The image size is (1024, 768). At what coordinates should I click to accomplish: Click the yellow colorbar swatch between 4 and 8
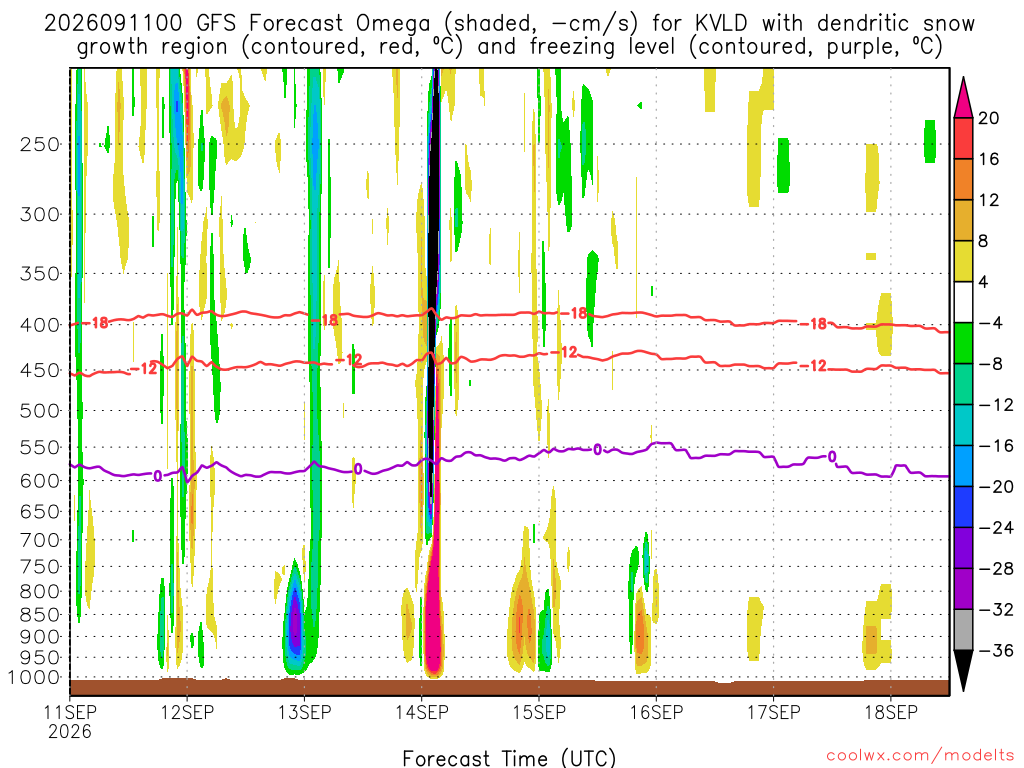963,262
